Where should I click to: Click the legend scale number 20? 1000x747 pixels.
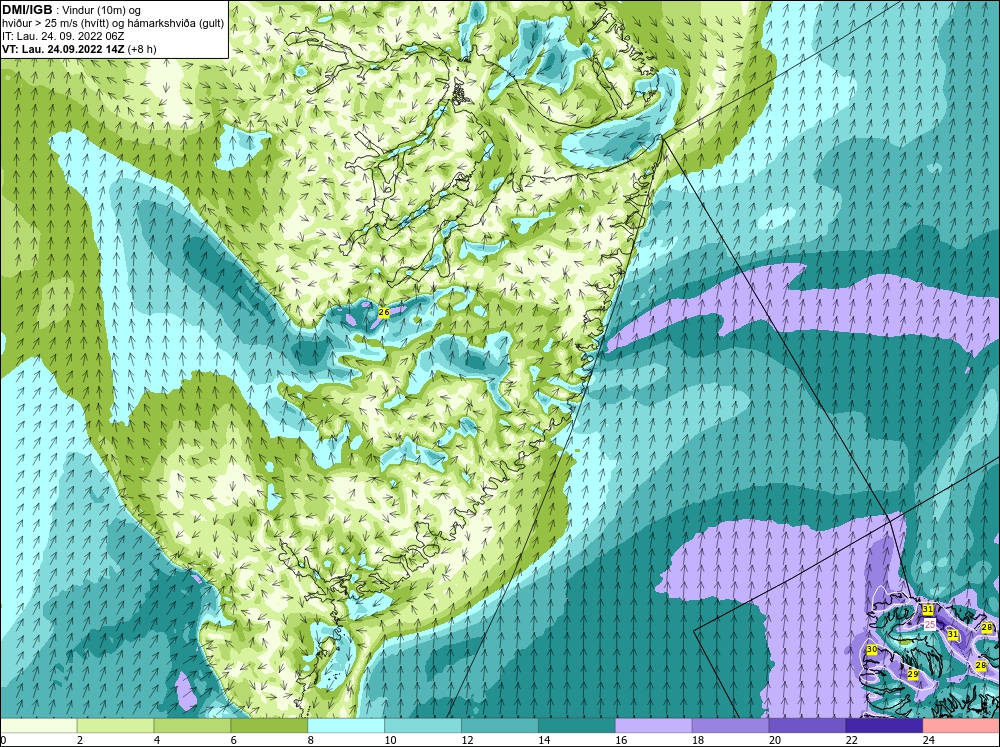point(775,740)
